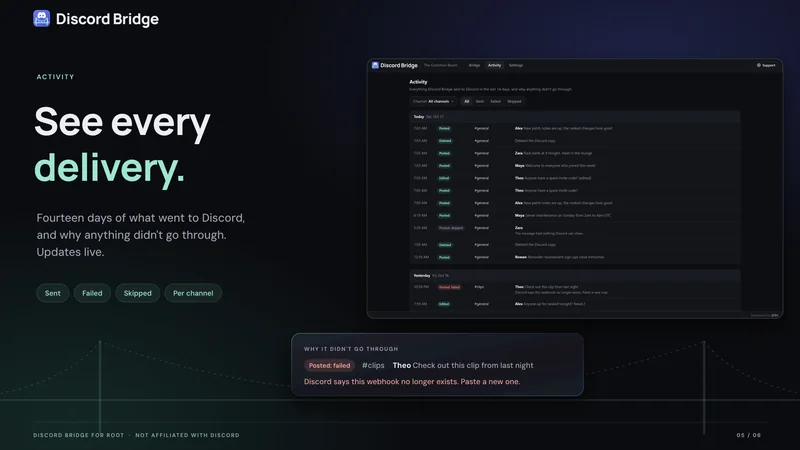Click 'The message had nothing Discord can show' note
Viewport: 800px width, 450px height.
(x=549, y=234)
